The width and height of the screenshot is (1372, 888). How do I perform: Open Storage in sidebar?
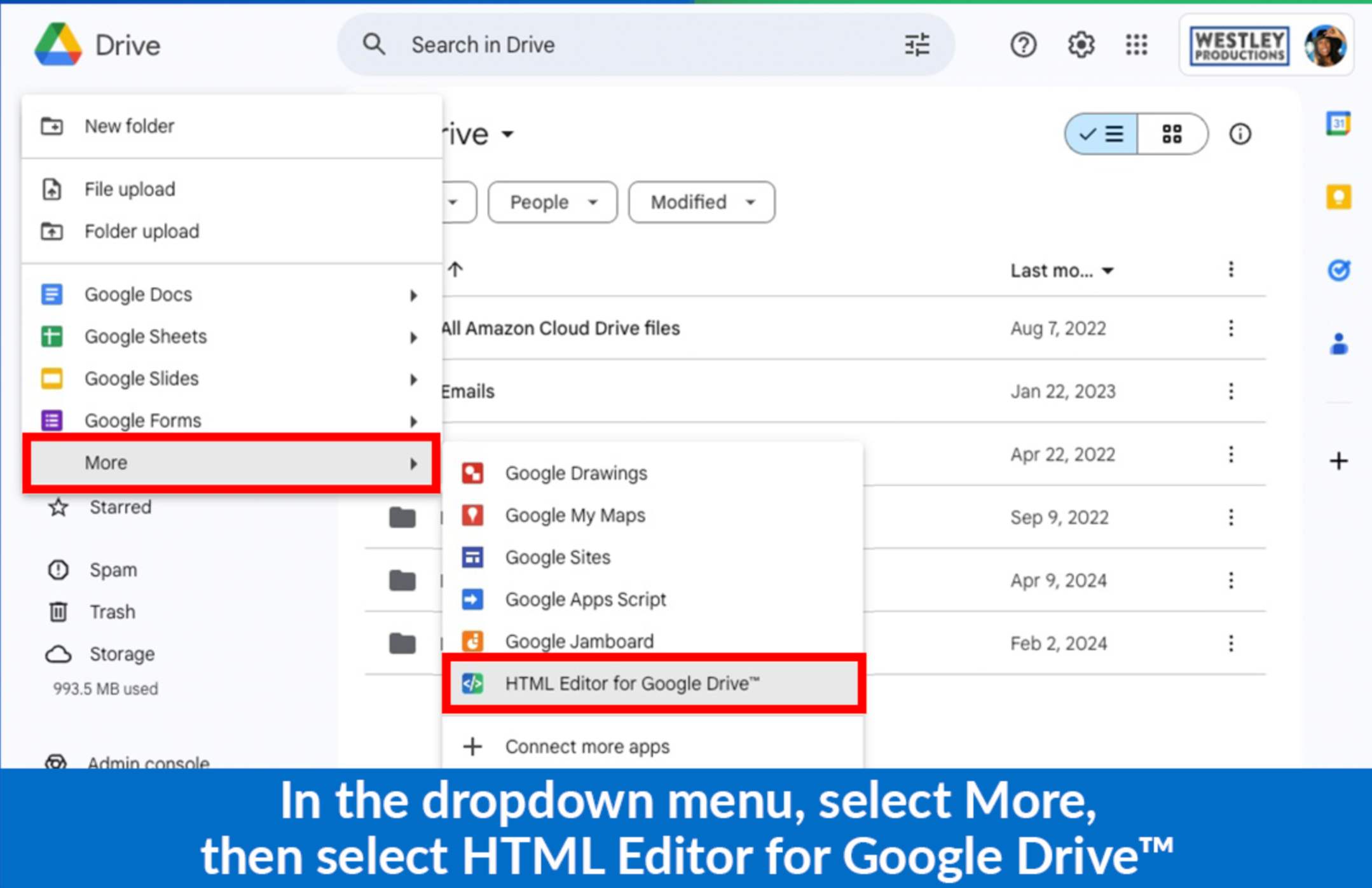102,654
